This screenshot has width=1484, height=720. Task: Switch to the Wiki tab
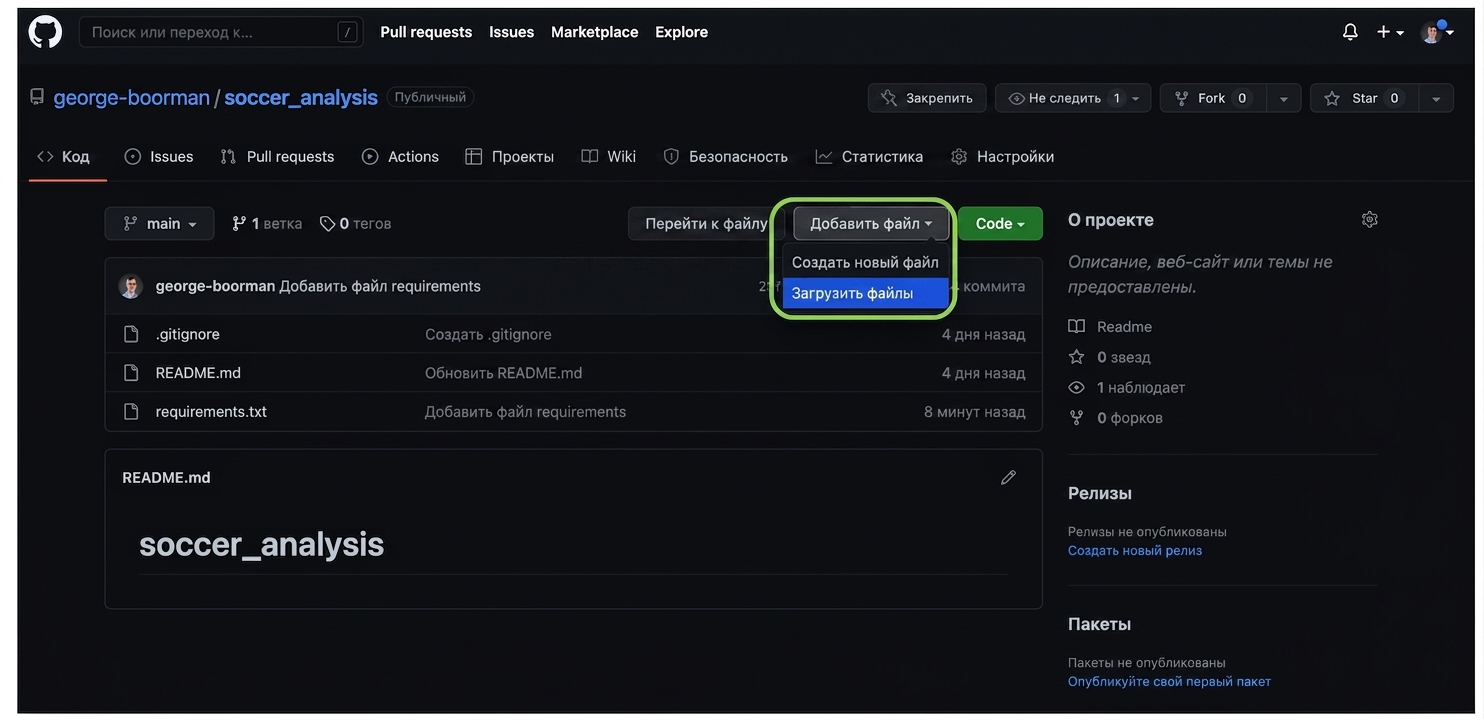point(608,156)
